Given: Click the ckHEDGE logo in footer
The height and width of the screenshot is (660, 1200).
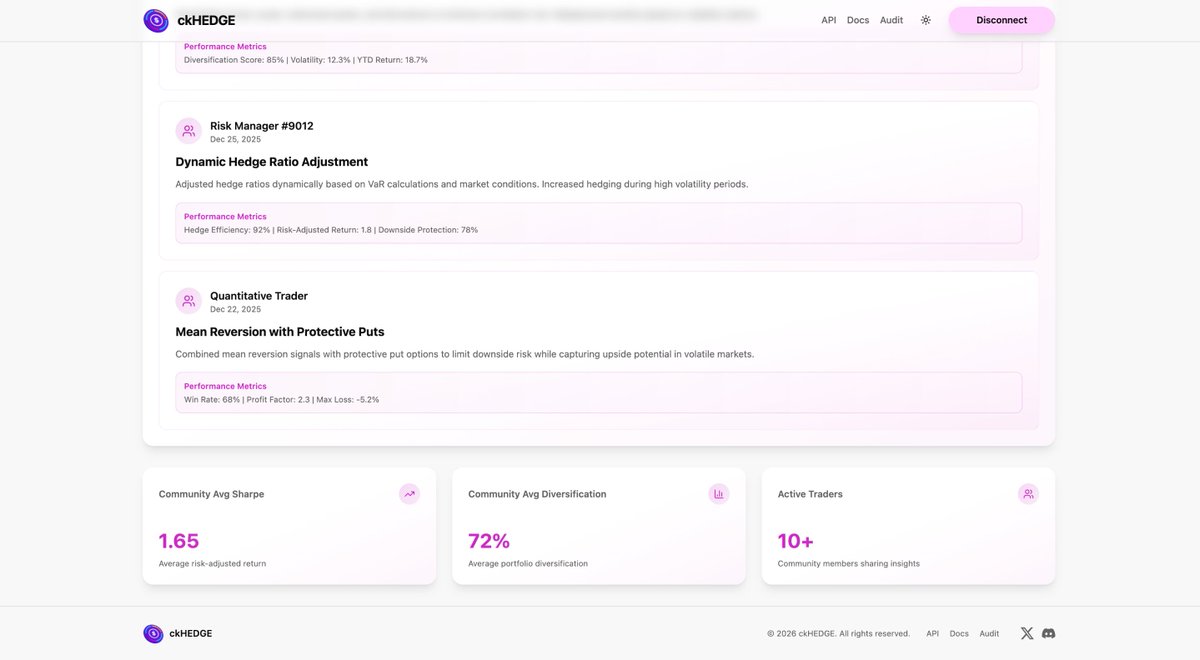Looking at the screenshot, I should point(178,633).
